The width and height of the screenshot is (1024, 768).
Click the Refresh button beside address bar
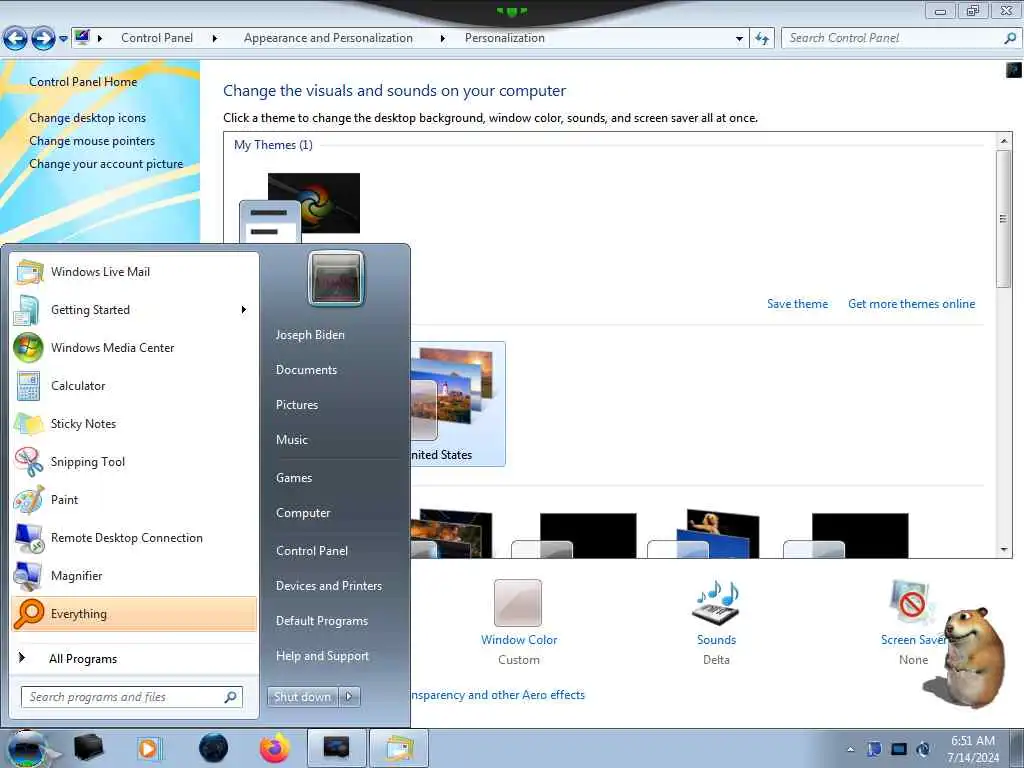[761, 39]
